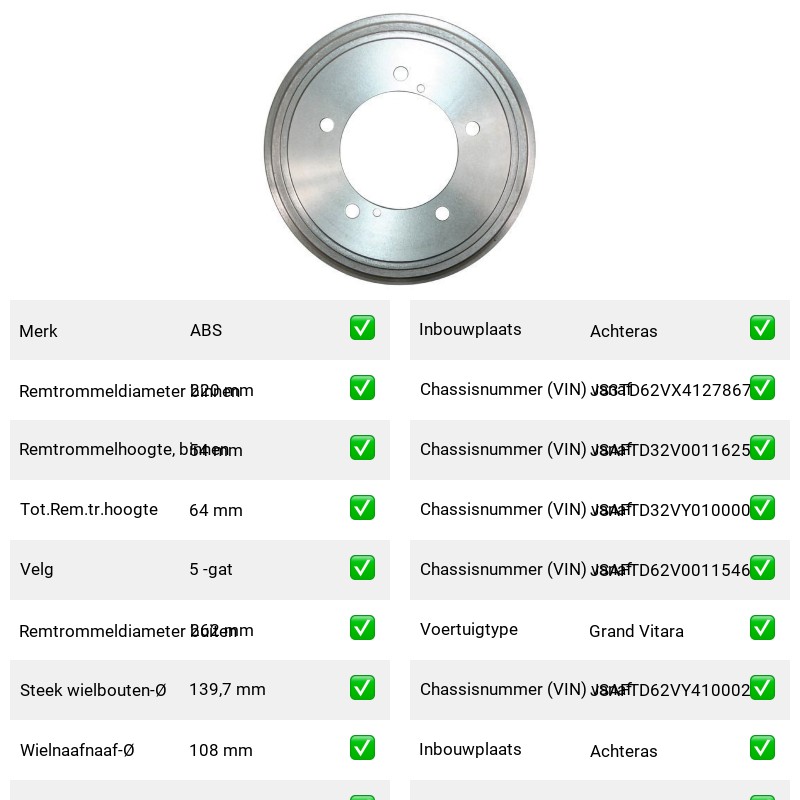
Task: Click the green checkmark beside Steek wielbouten 139,7 mm
Action: coord(362,688)
